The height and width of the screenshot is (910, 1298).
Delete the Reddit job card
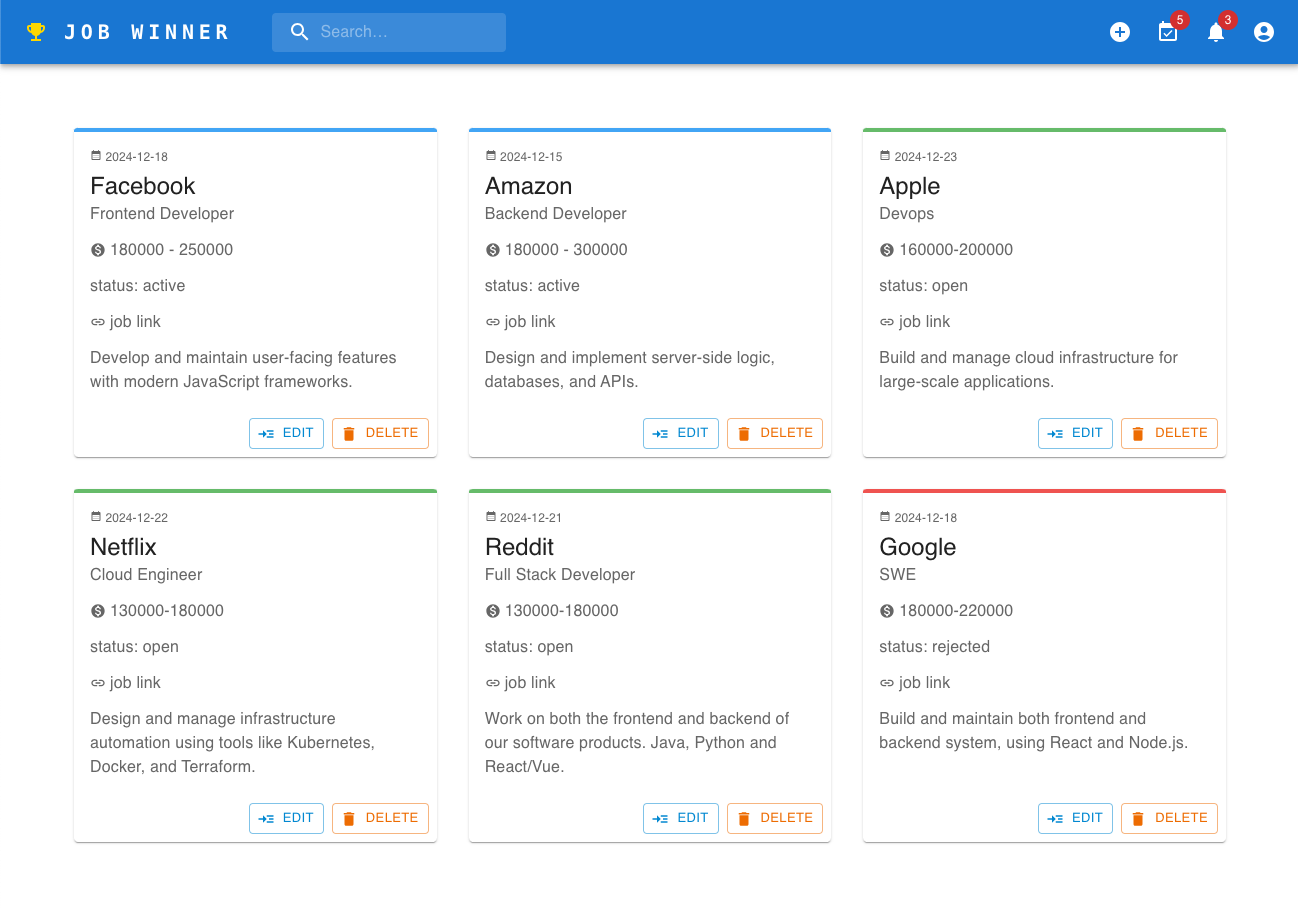775,818
